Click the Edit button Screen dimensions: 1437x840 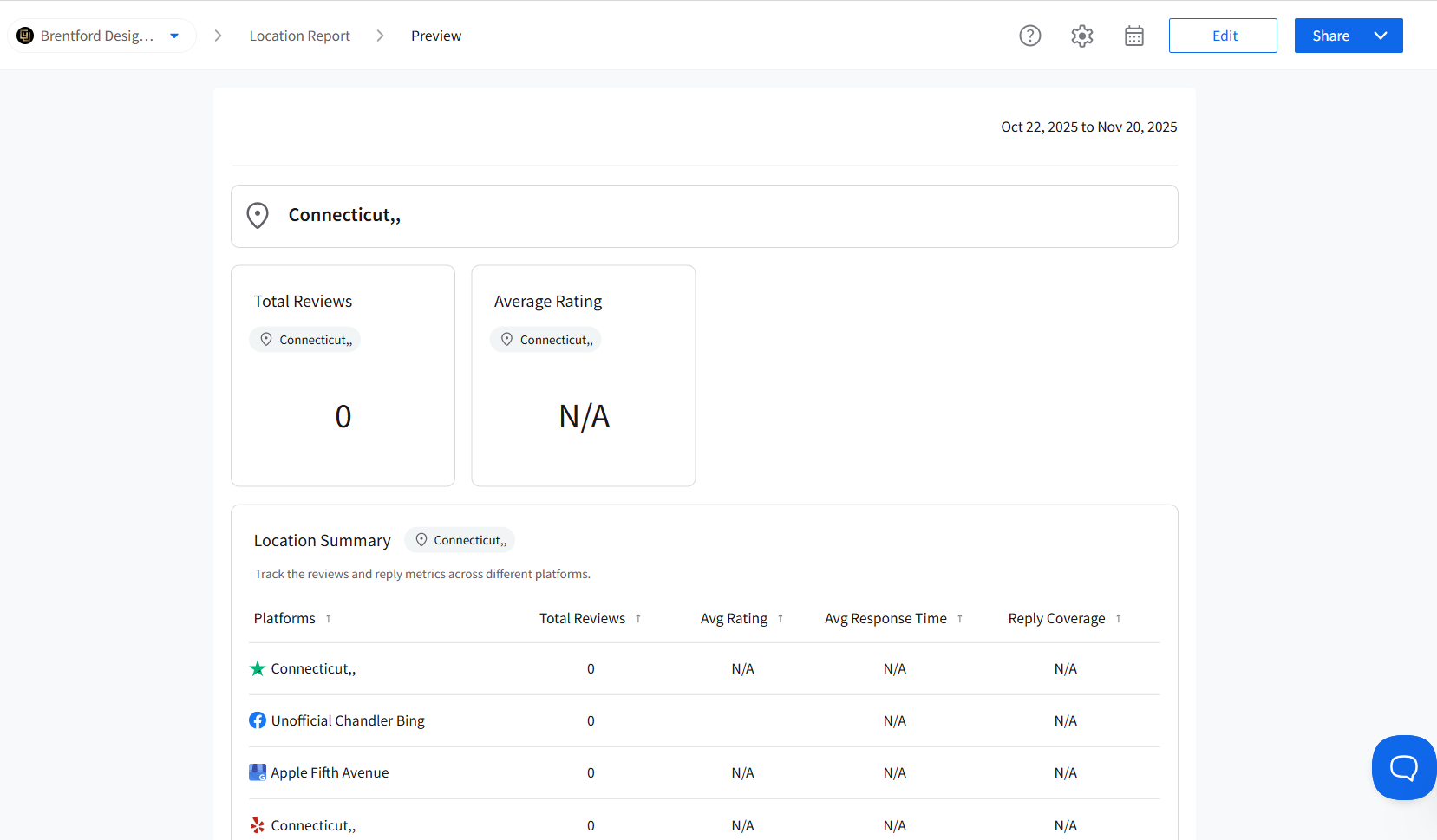coord(1223,36)
